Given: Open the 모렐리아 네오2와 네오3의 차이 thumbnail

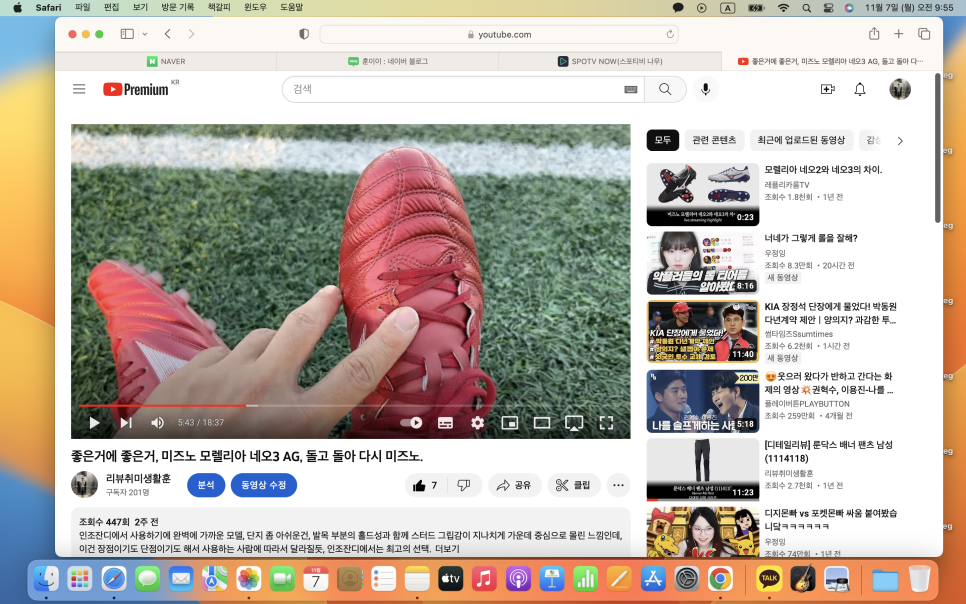Looking at the screenshot, I should (x=703, y=195).
